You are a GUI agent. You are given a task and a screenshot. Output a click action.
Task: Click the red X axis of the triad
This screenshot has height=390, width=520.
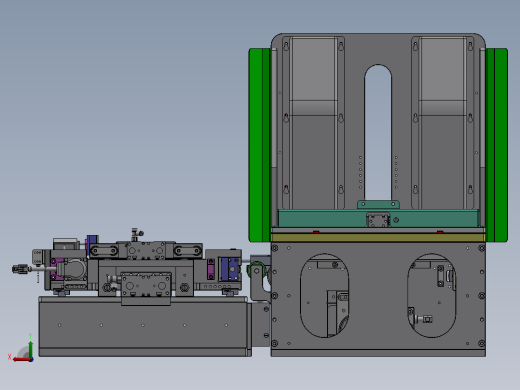click(x=22, y=360)
